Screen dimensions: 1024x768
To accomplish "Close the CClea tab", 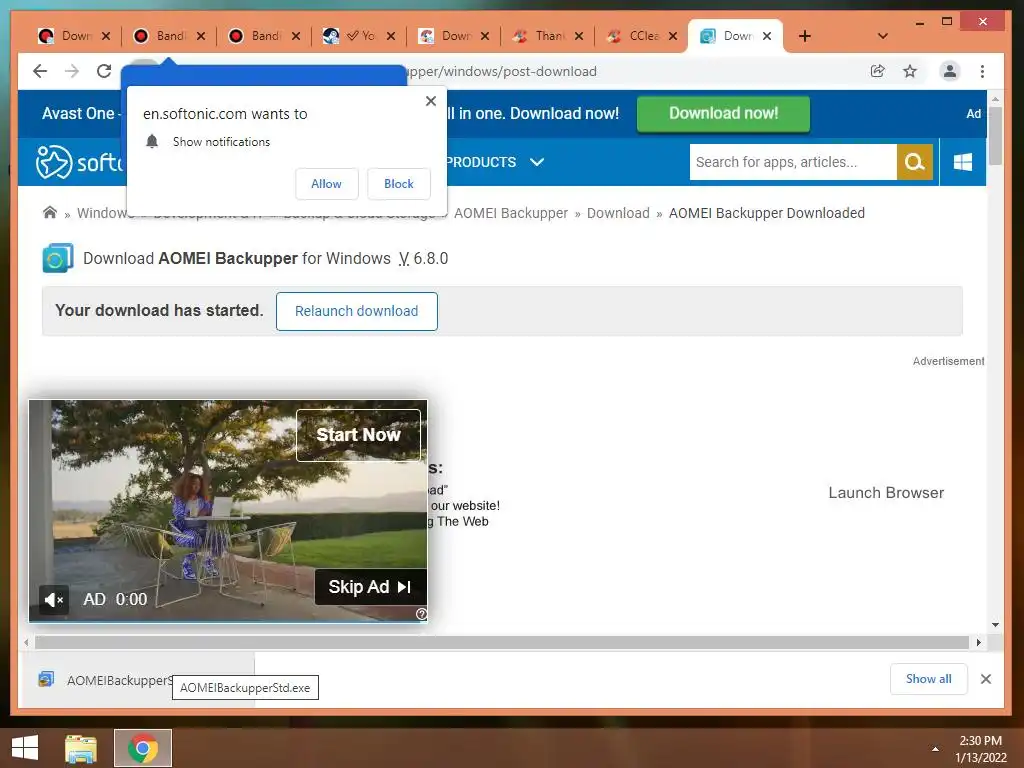I will tap(673, 36).
